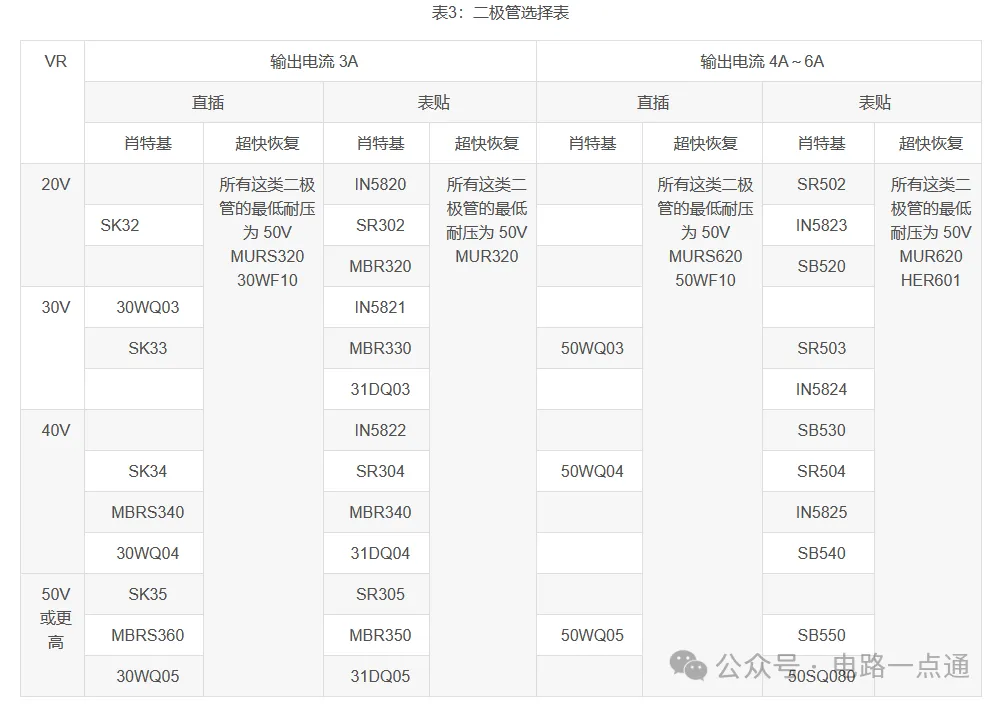Select the MBRS340 cell
The image size is (1001, 706).
[144, 512]
